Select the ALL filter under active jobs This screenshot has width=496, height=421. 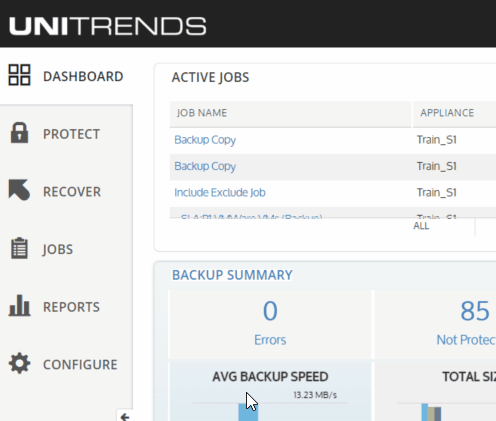click(x=421, y=226)
